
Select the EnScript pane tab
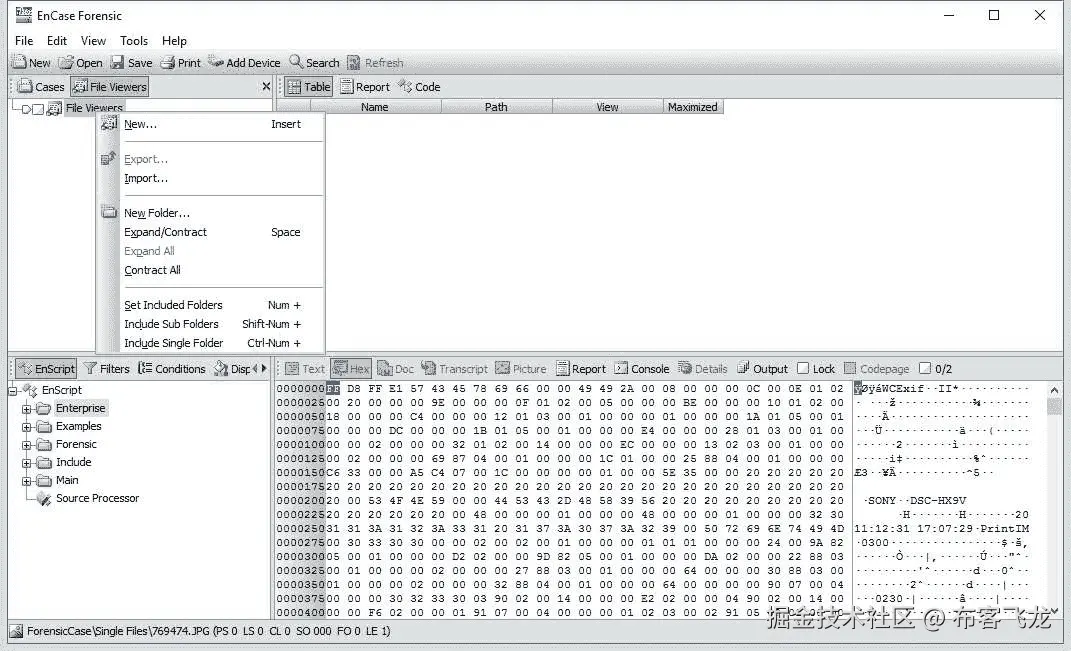tap(46, 369)
